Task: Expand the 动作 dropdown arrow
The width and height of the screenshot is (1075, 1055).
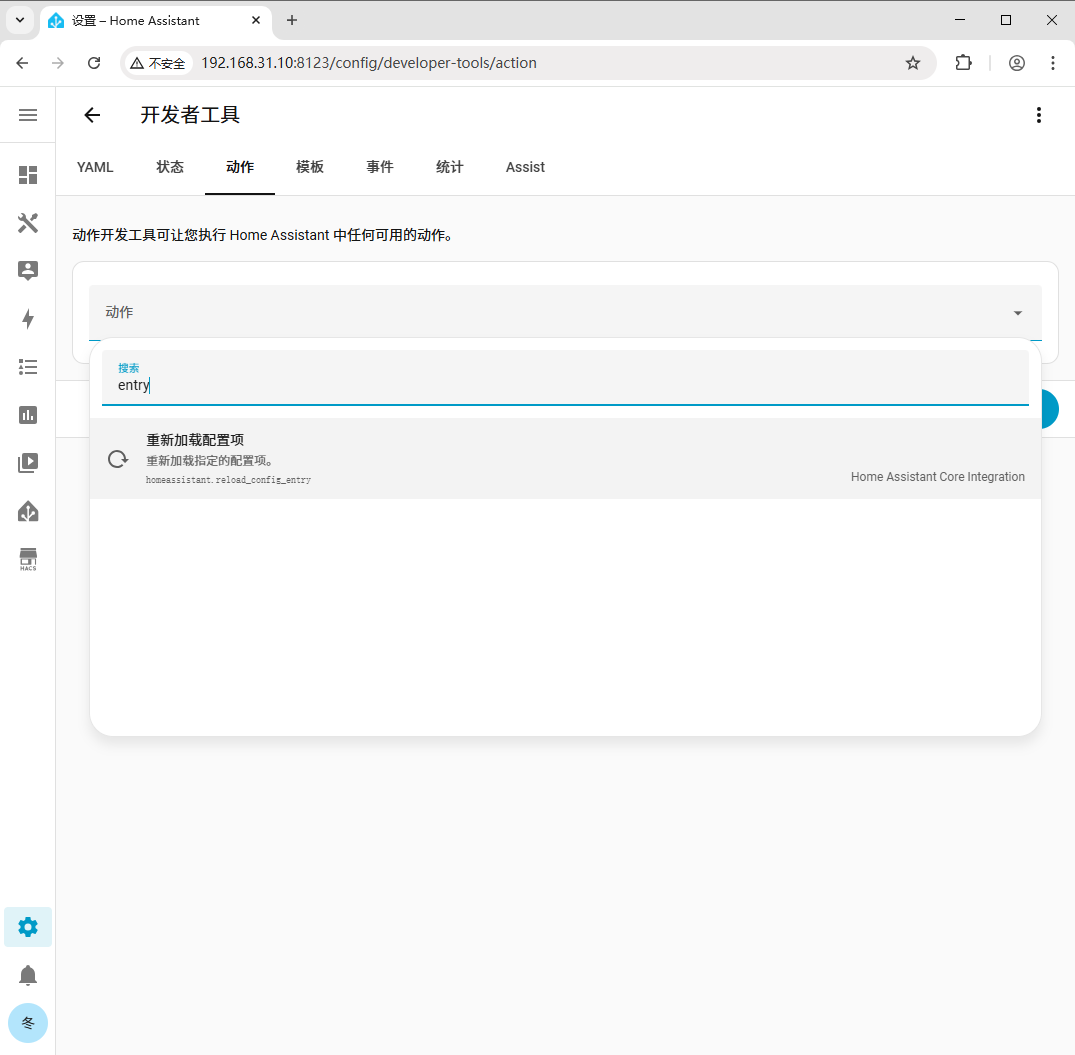Action: (x=1017, y=313)
